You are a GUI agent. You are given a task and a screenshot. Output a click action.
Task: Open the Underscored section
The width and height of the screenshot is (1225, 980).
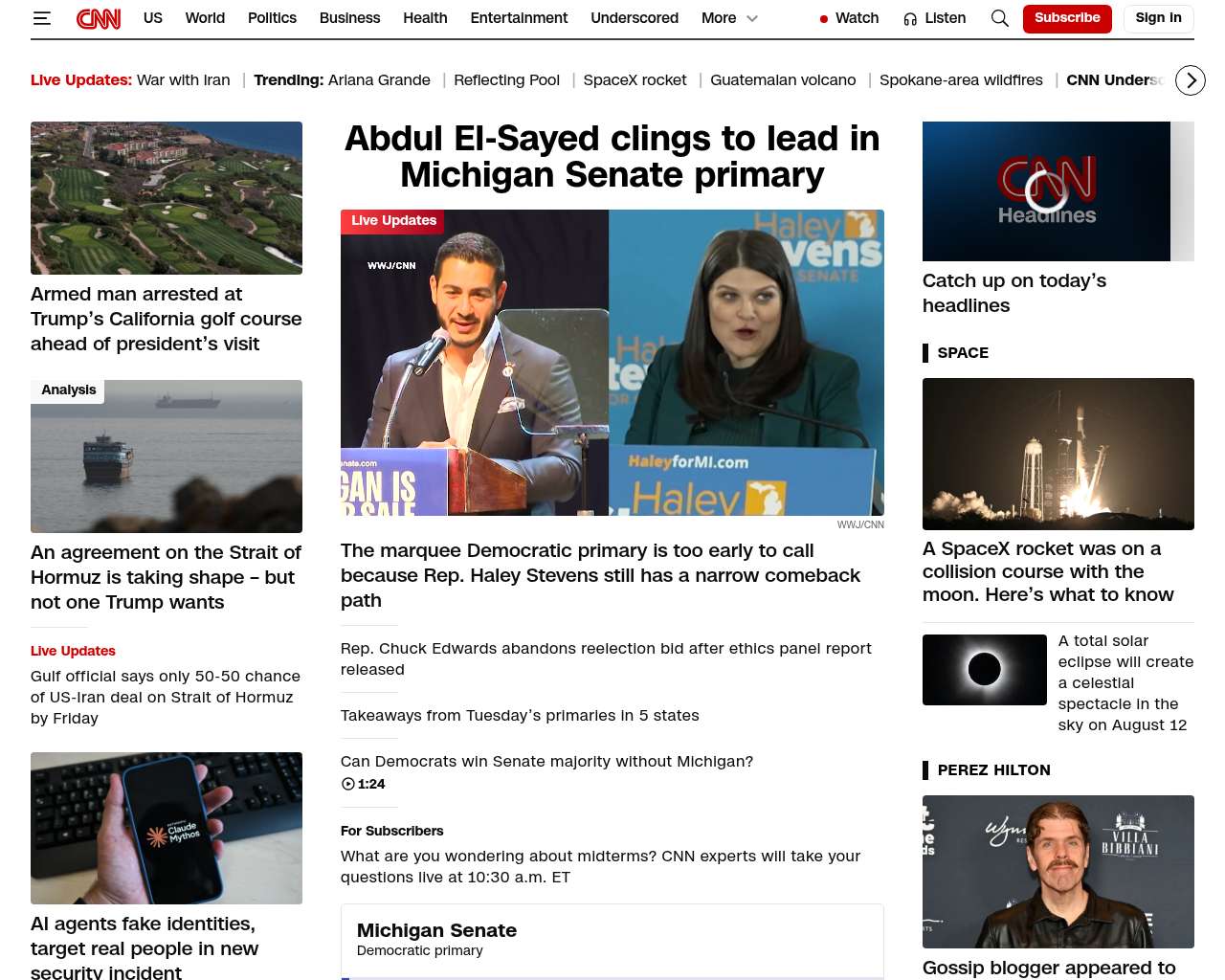[x=635, y=18]
